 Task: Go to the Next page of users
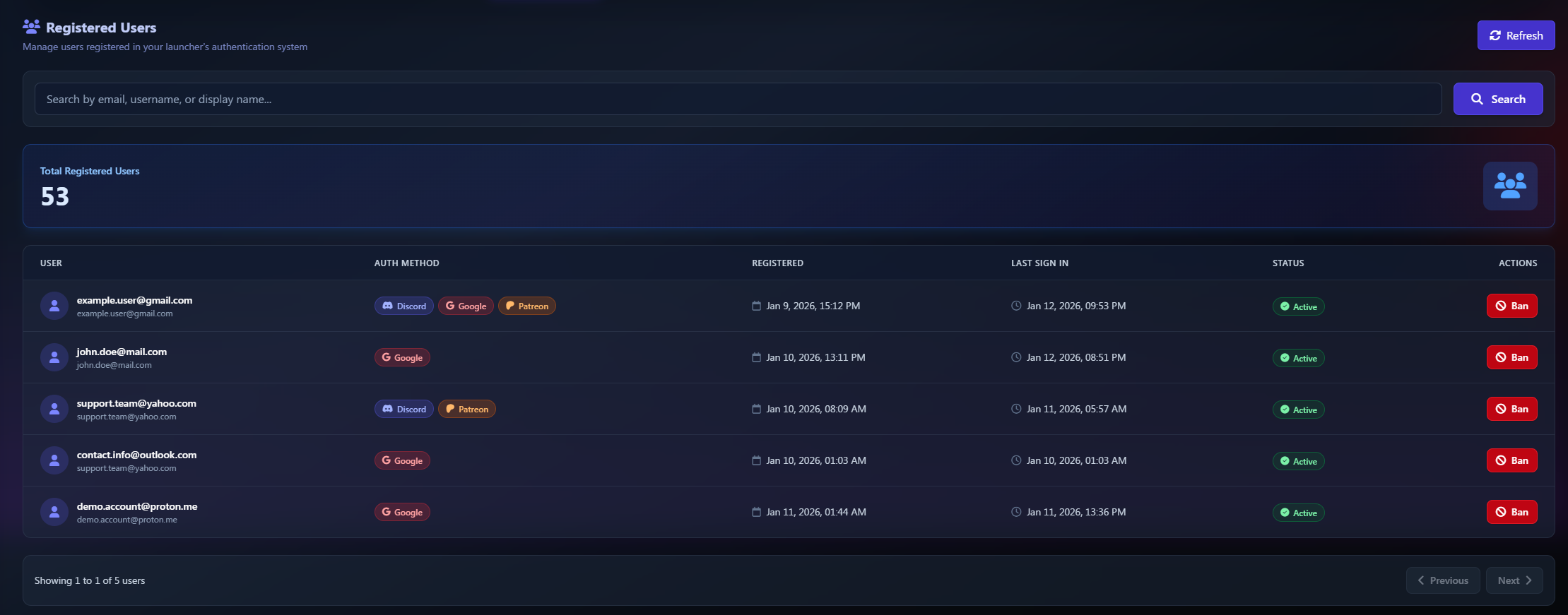1514,580
